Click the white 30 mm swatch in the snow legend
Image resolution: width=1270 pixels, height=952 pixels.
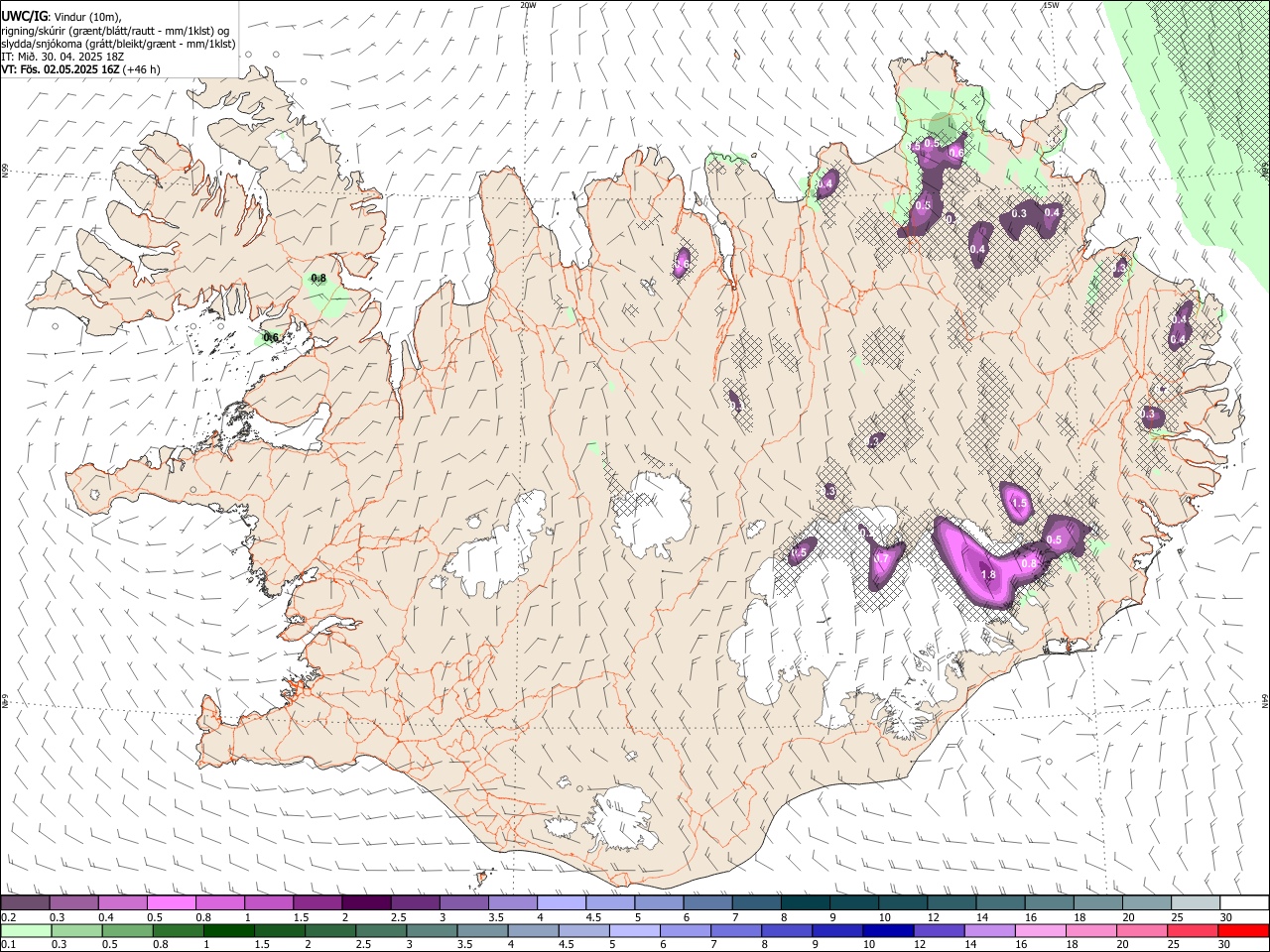click(x=1243, y=902)
